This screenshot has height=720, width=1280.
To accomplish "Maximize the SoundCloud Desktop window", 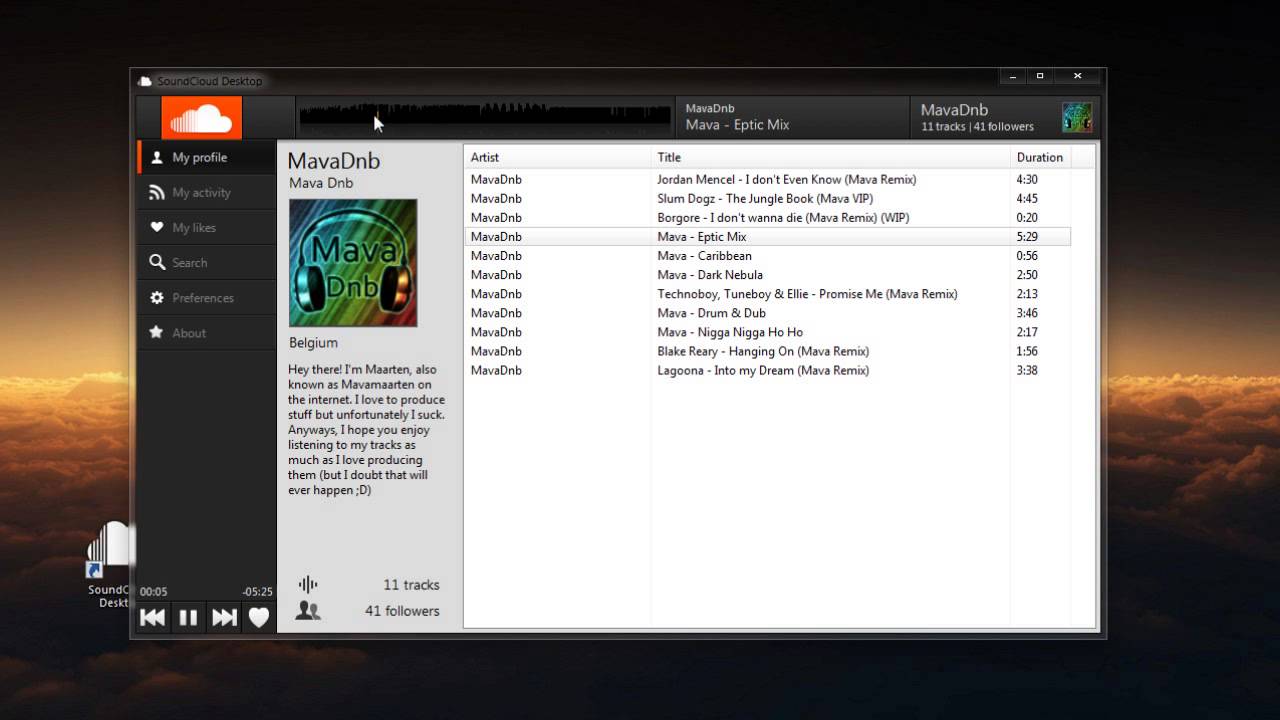I will click(x=1040, y=76).
